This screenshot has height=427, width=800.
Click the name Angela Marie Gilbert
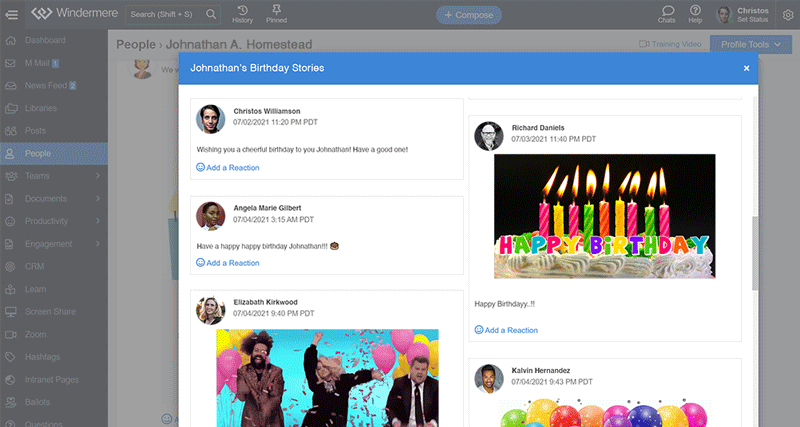tap(267, 208)
